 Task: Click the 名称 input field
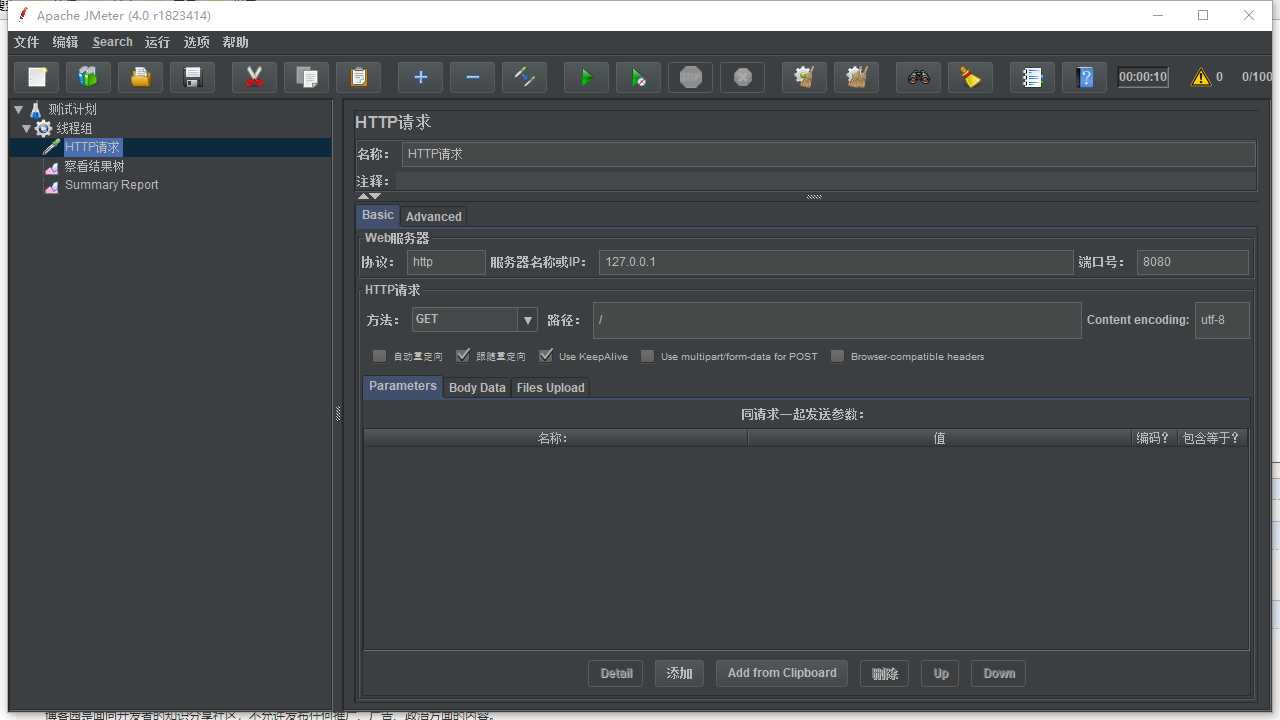tap(828, 154)
